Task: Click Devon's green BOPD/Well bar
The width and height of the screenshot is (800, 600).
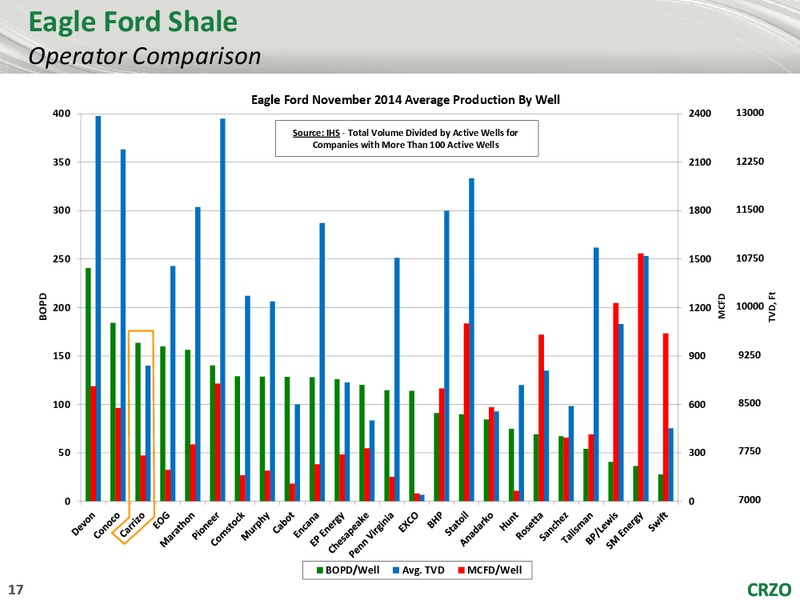Action: (x=88, y=385)
